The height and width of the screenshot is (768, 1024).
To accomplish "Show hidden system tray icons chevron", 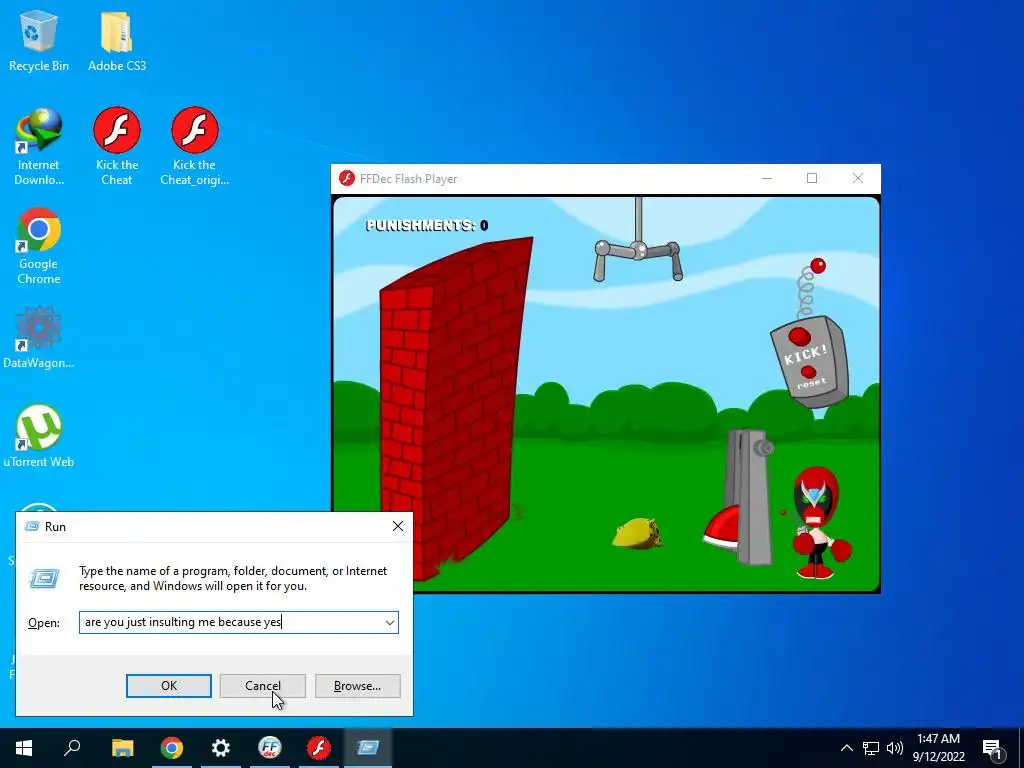I will [846, 748].
